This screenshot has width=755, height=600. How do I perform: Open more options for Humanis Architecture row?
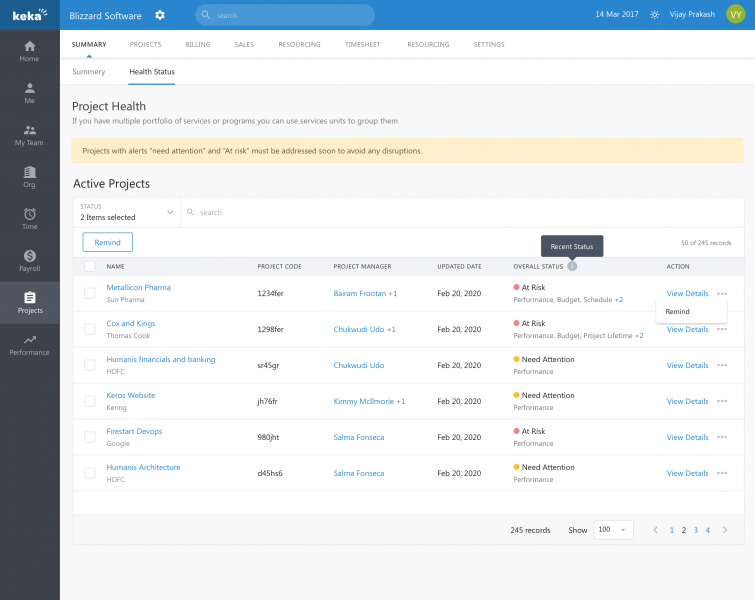[x=722, y=473]
